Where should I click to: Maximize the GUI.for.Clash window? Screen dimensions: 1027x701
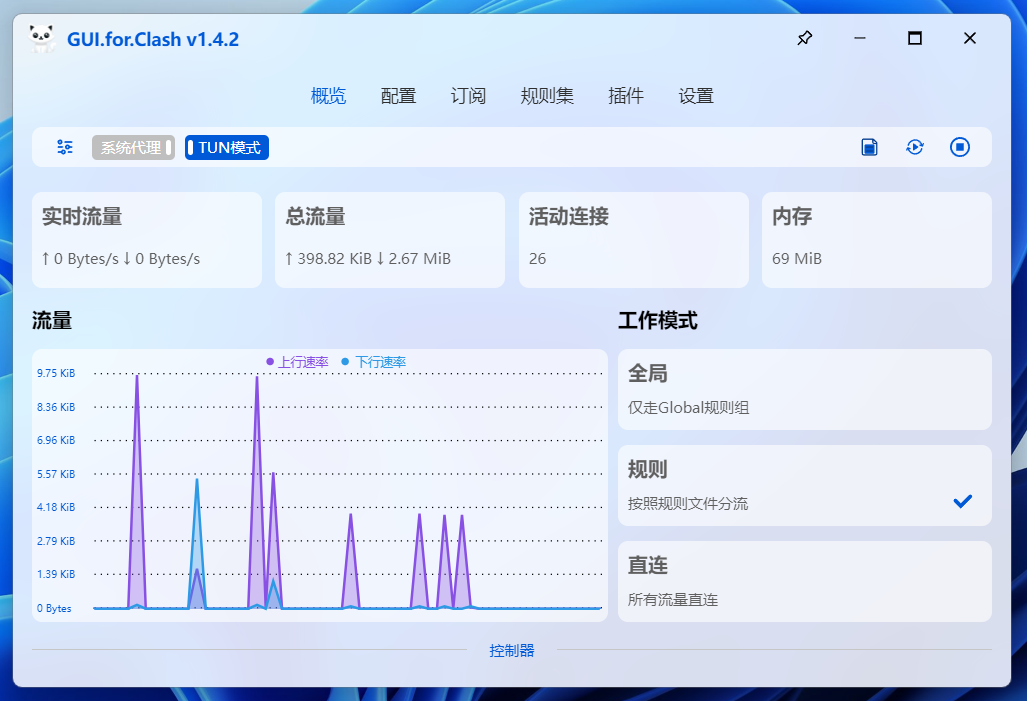click(914, 39)
